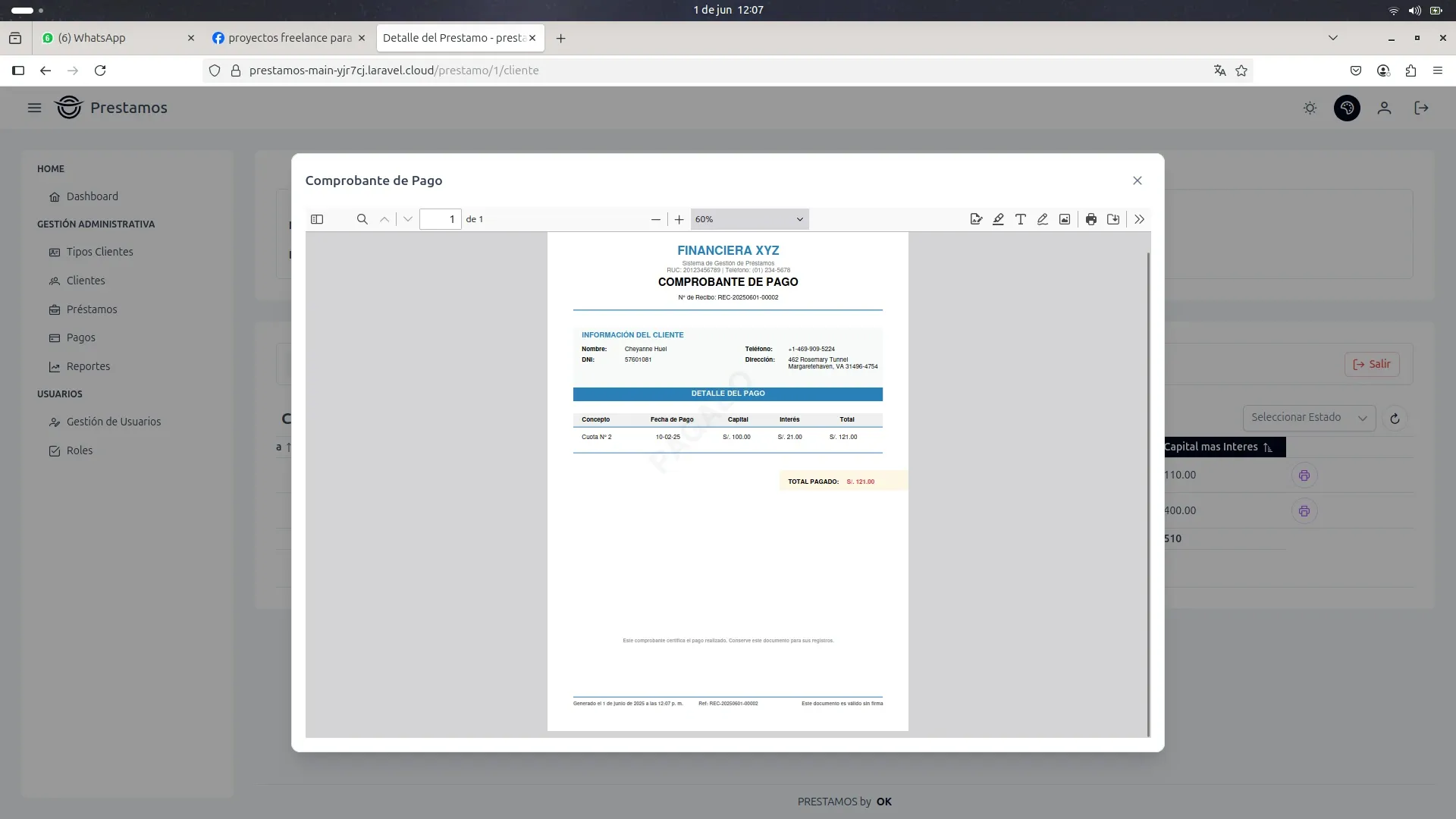The image size is (1456, 819).
Task: Select the PDF draw pencil tool
Action: (1043, 219)
